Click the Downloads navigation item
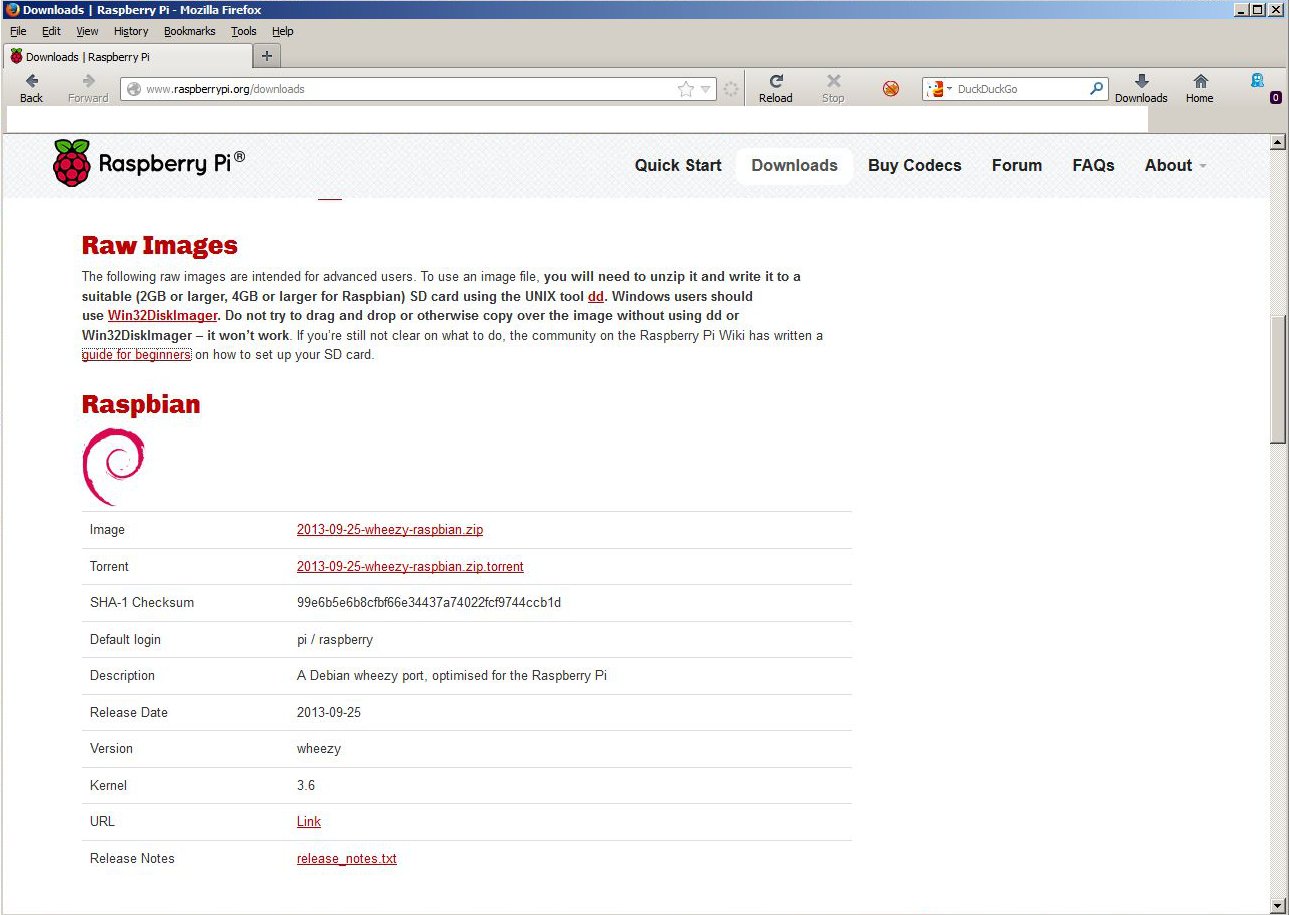The image size is (1289, 915). pos(794,165)
